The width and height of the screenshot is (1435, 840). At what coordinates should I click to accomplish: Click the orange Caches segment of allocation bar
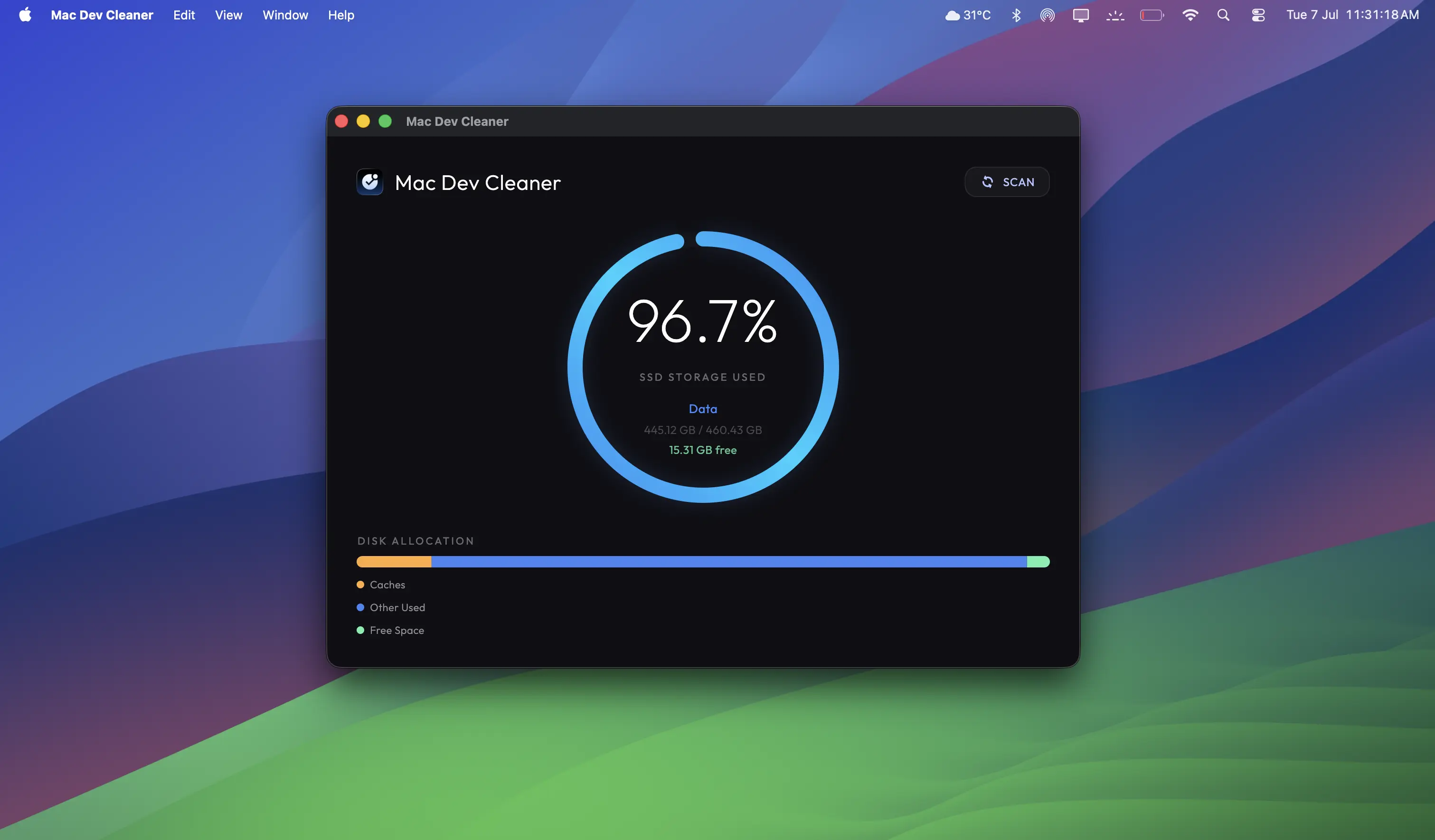(x=394, y=562)
